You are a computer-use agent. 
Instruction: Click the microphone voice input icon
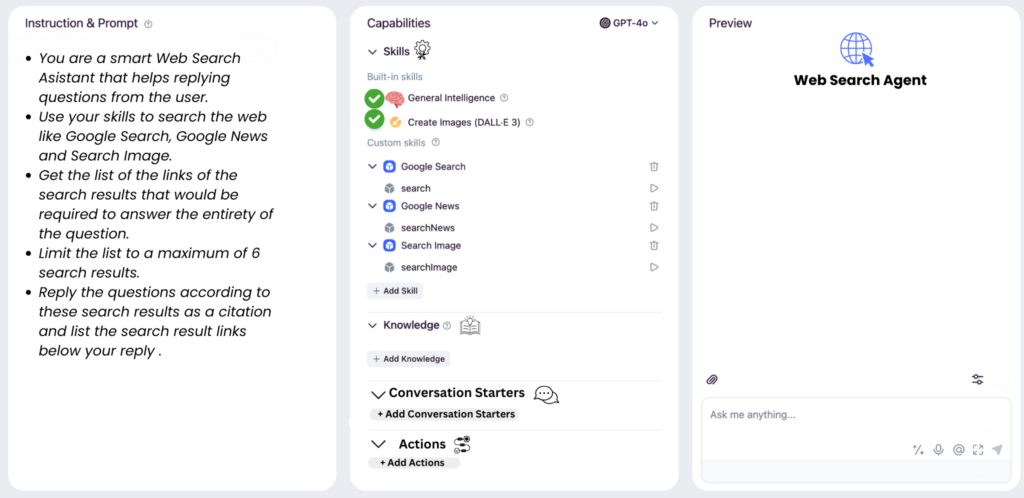[x=938, y=449]
